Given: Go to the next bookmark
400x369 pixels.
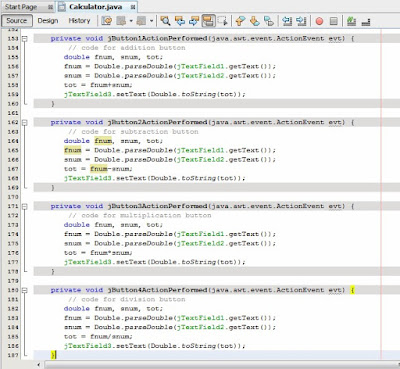Looking at the screenshot, I should 254,21.
